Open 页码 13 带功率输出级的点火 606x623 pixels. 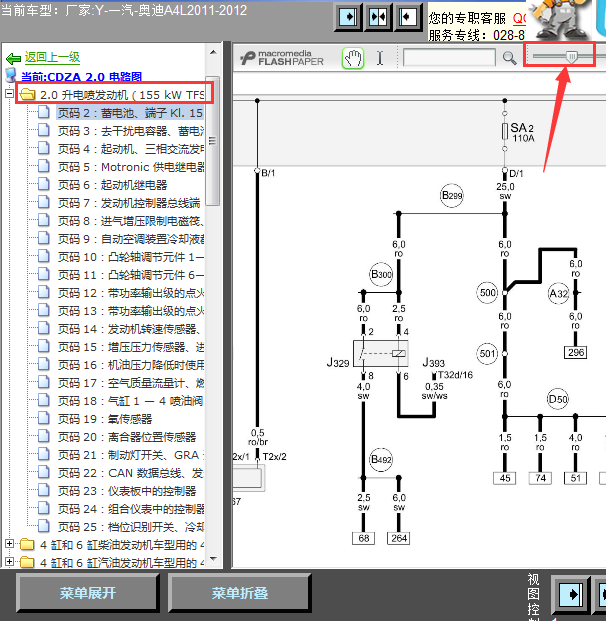tap(131, 311)
